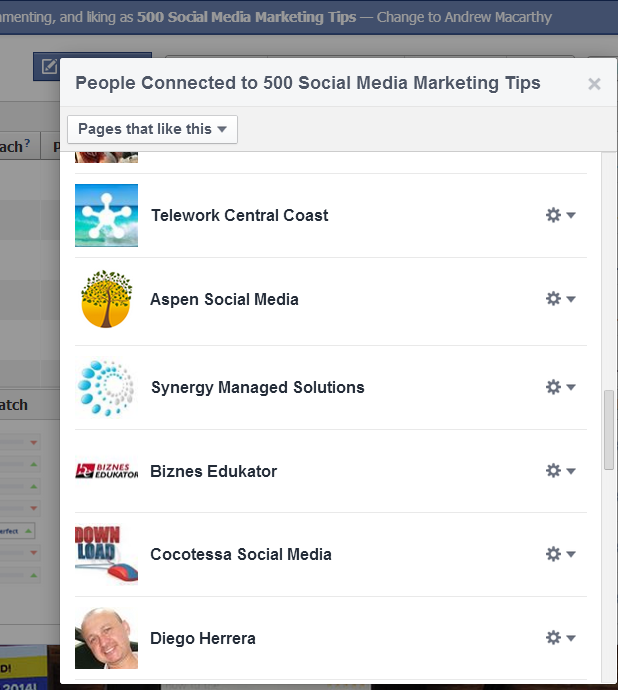Open gear settings for Cocotessa Social Media
This screenshot has width=618, height=690.
(x=560, y=554)
